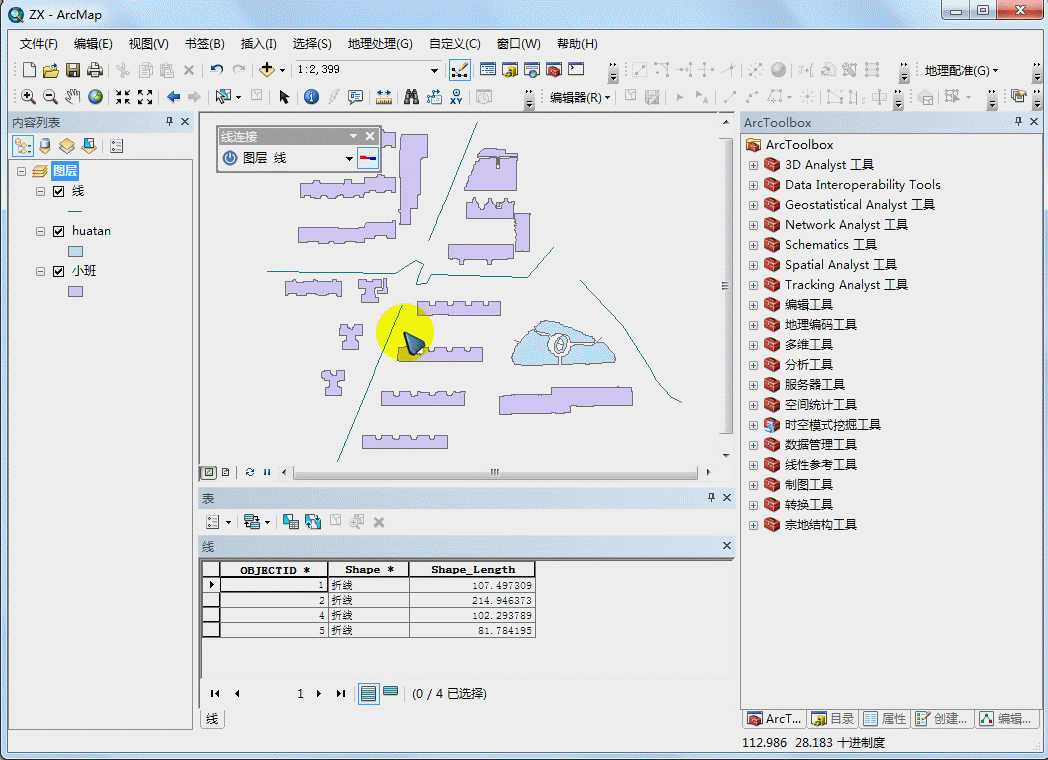Open the 自定义(C) menu
The height and width of the screenshot is (760, 1048).
coord(454,43)
